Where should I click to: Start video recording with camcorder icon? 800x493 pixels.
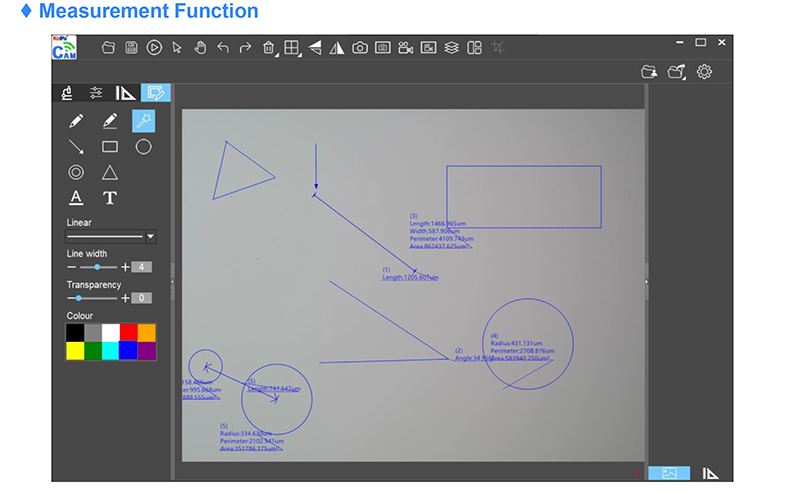coord(405,47)
